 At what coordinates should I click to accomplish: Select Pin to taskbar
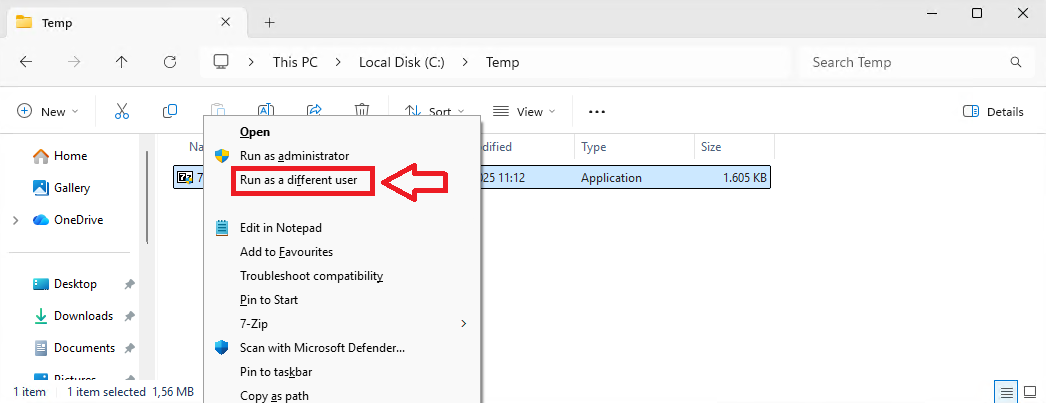tap(342, 372)
